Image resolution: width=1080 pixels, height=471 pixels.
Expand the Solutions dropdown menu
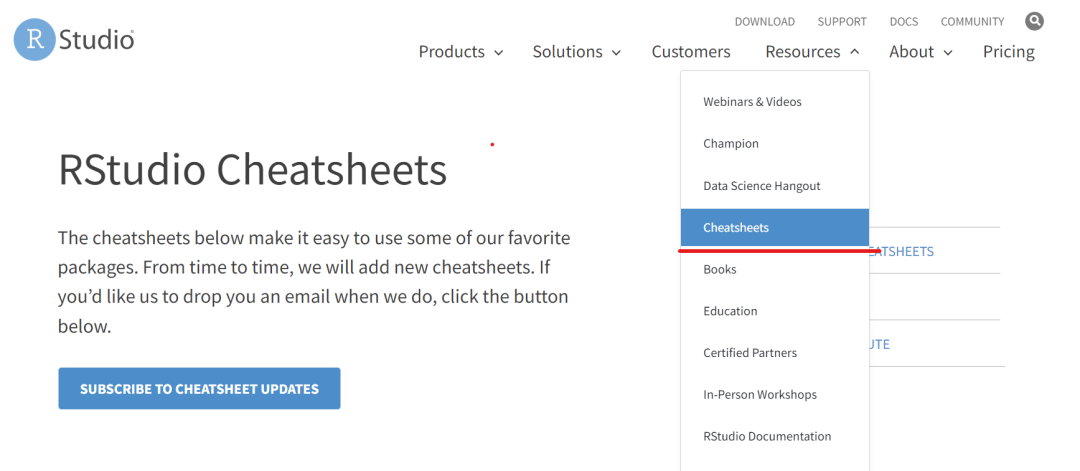click(x=576, y=52)
